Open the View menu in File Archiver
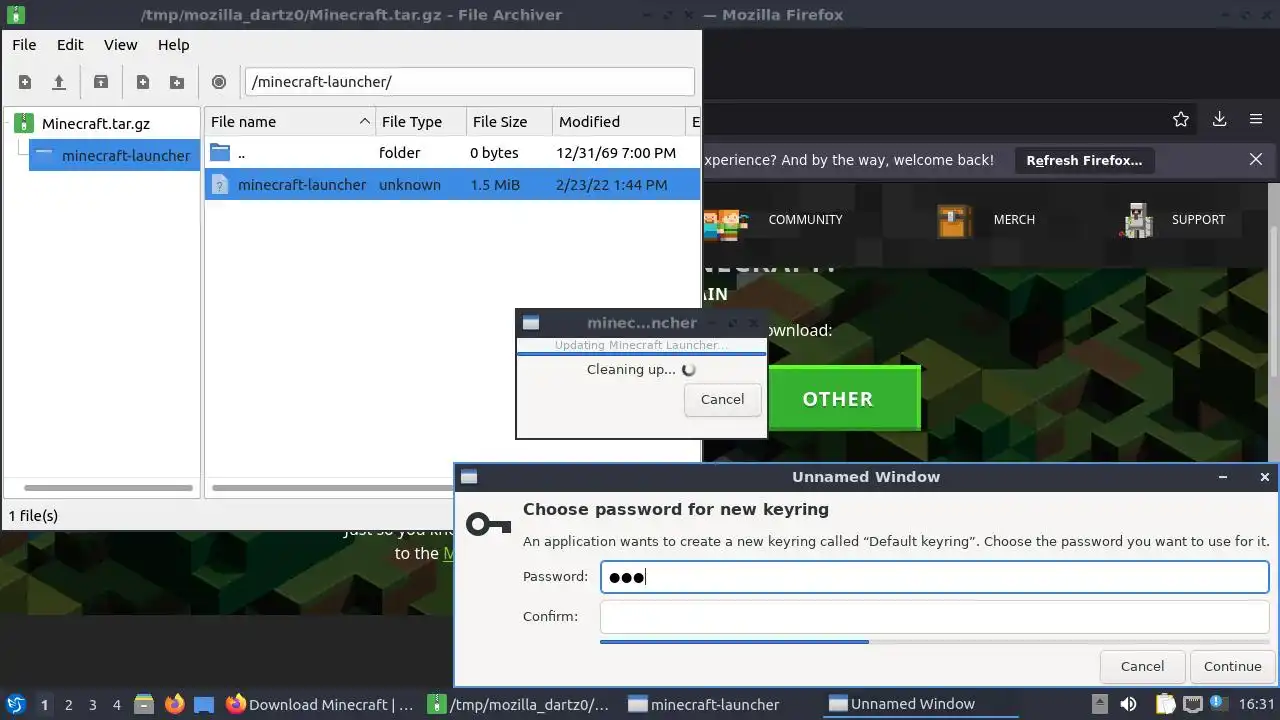Image resolution: width=1280 pixels, height=720 pixels. (121, 45)
